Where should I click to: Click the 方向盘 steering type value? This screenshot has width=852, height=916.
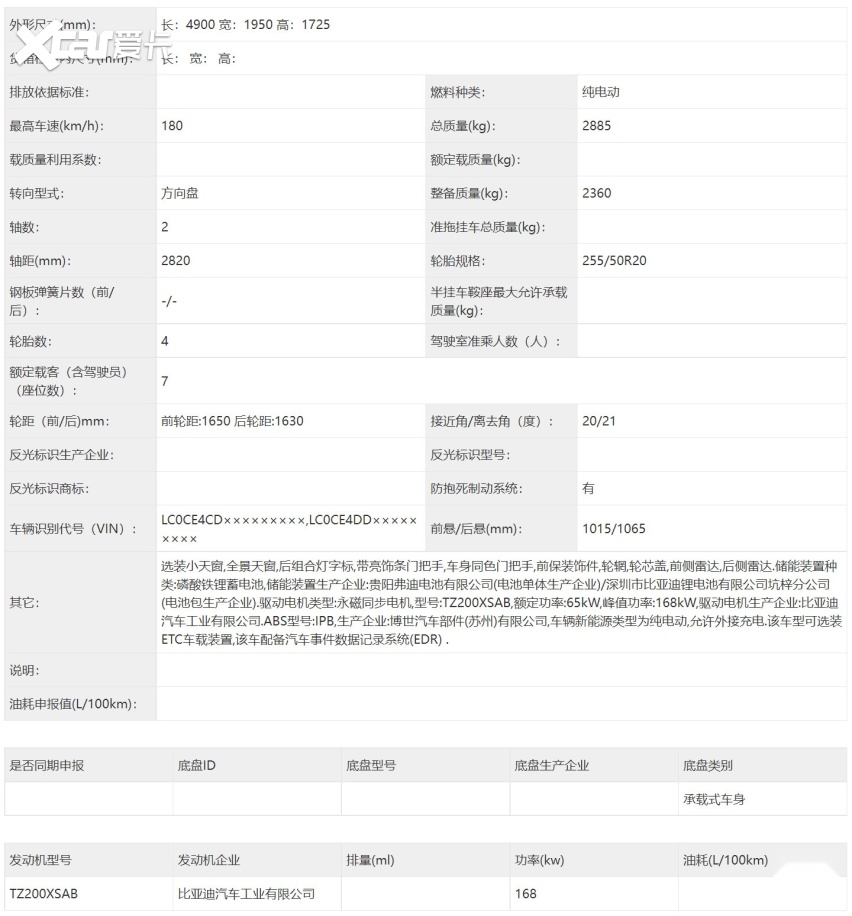[180, 193]
